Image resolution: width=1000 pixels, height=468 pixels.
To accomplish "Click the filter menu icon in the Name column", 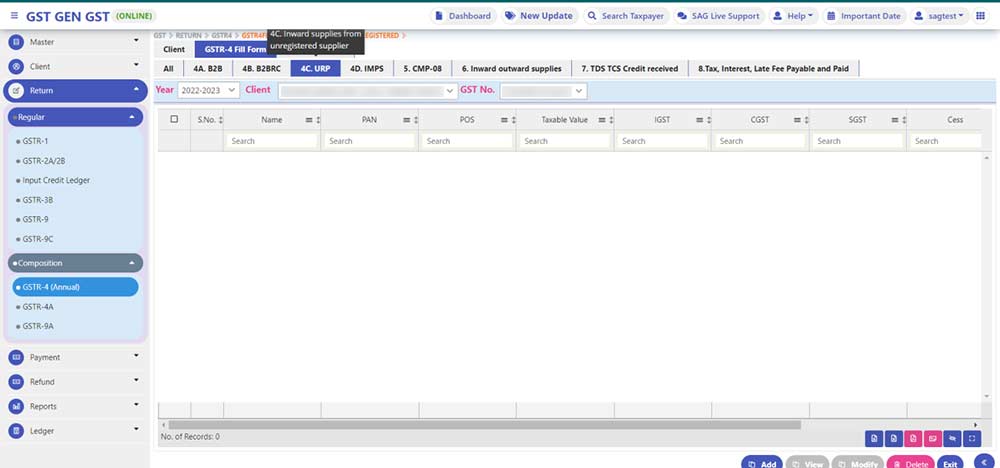I will tap(309, 120).
